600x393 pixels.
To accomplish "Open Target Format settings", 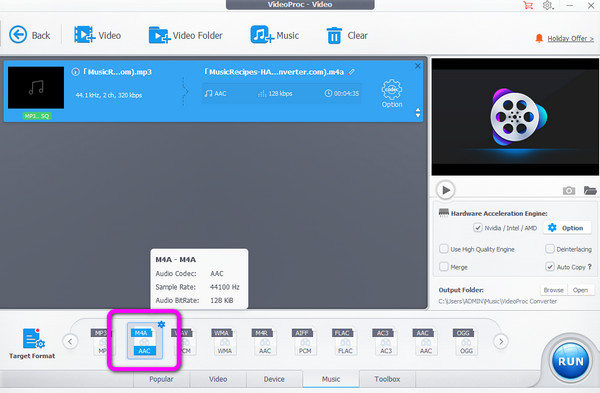I will 32,343.
